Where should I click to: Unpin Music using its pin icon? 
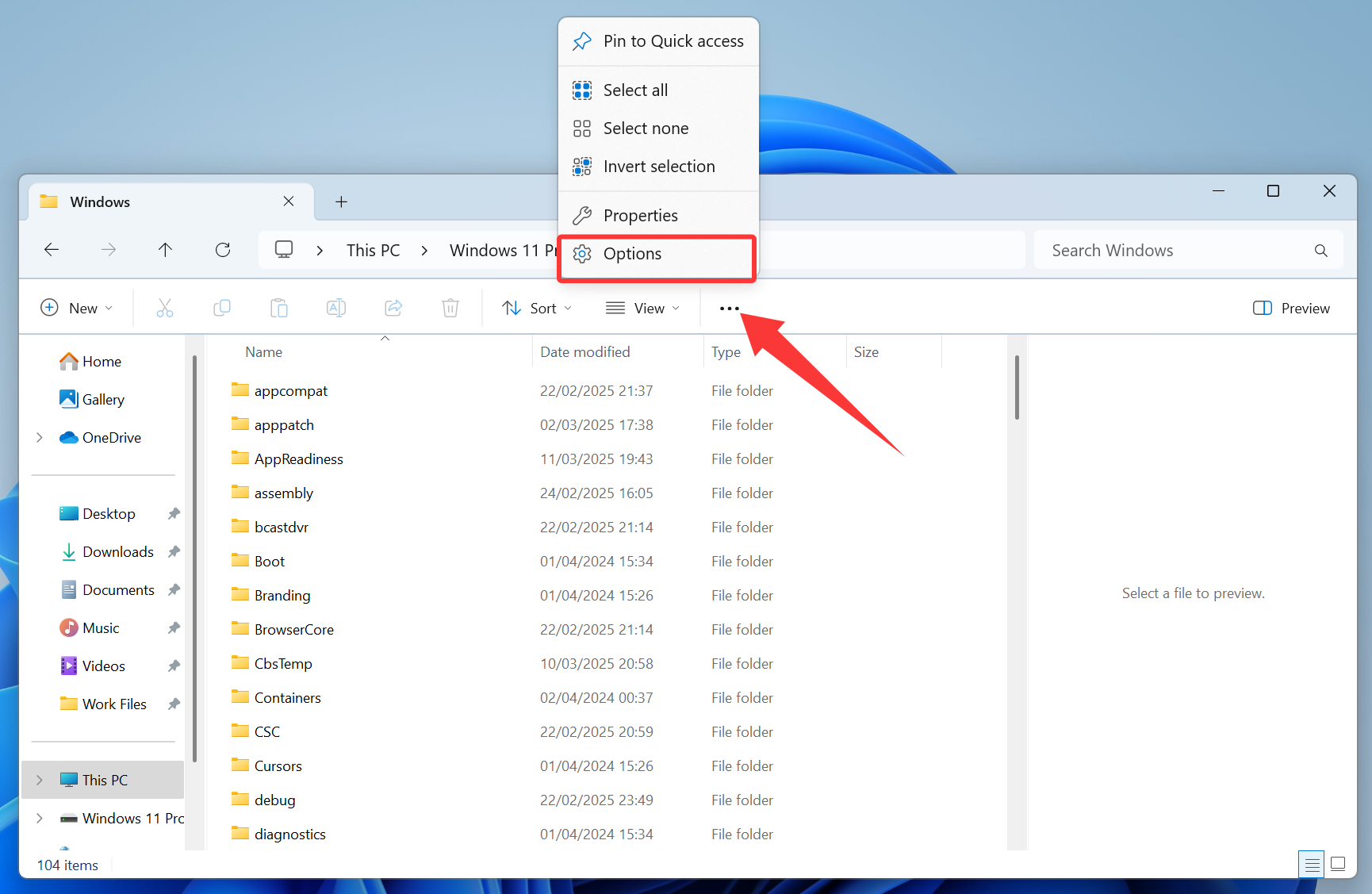174,628
